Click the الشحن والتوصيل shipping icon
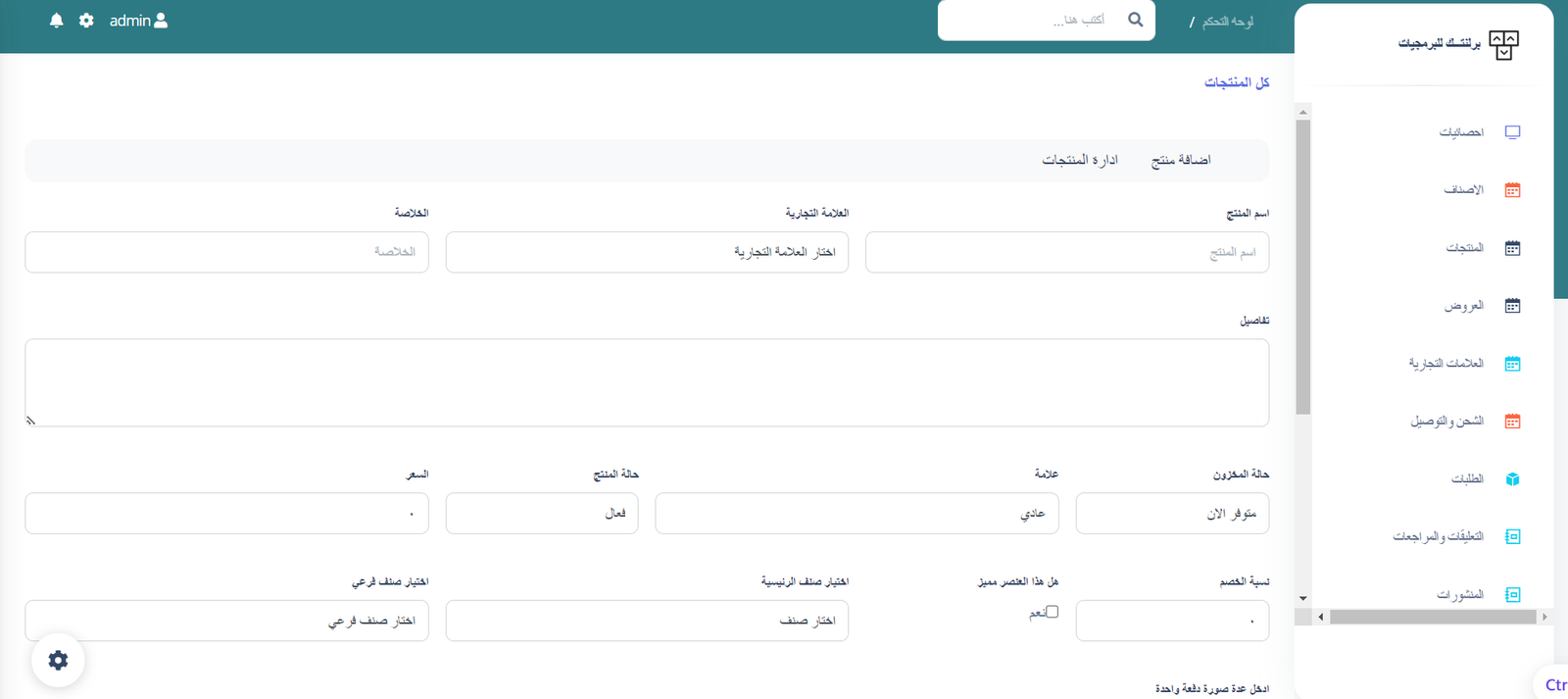 [x=1512, y=422]
